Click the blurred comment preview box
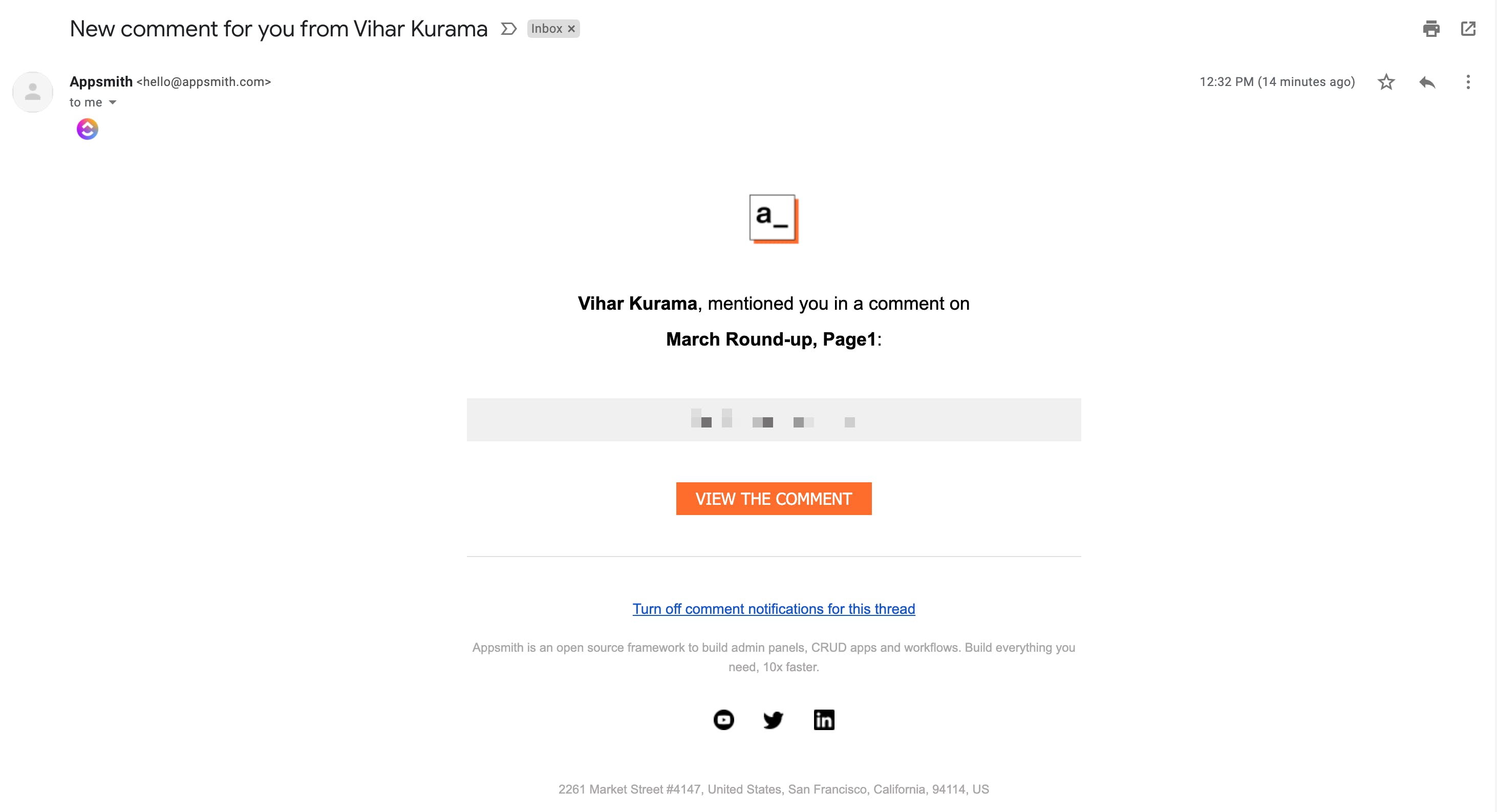This screenshot has height=812, width=1497. point(774,420)
